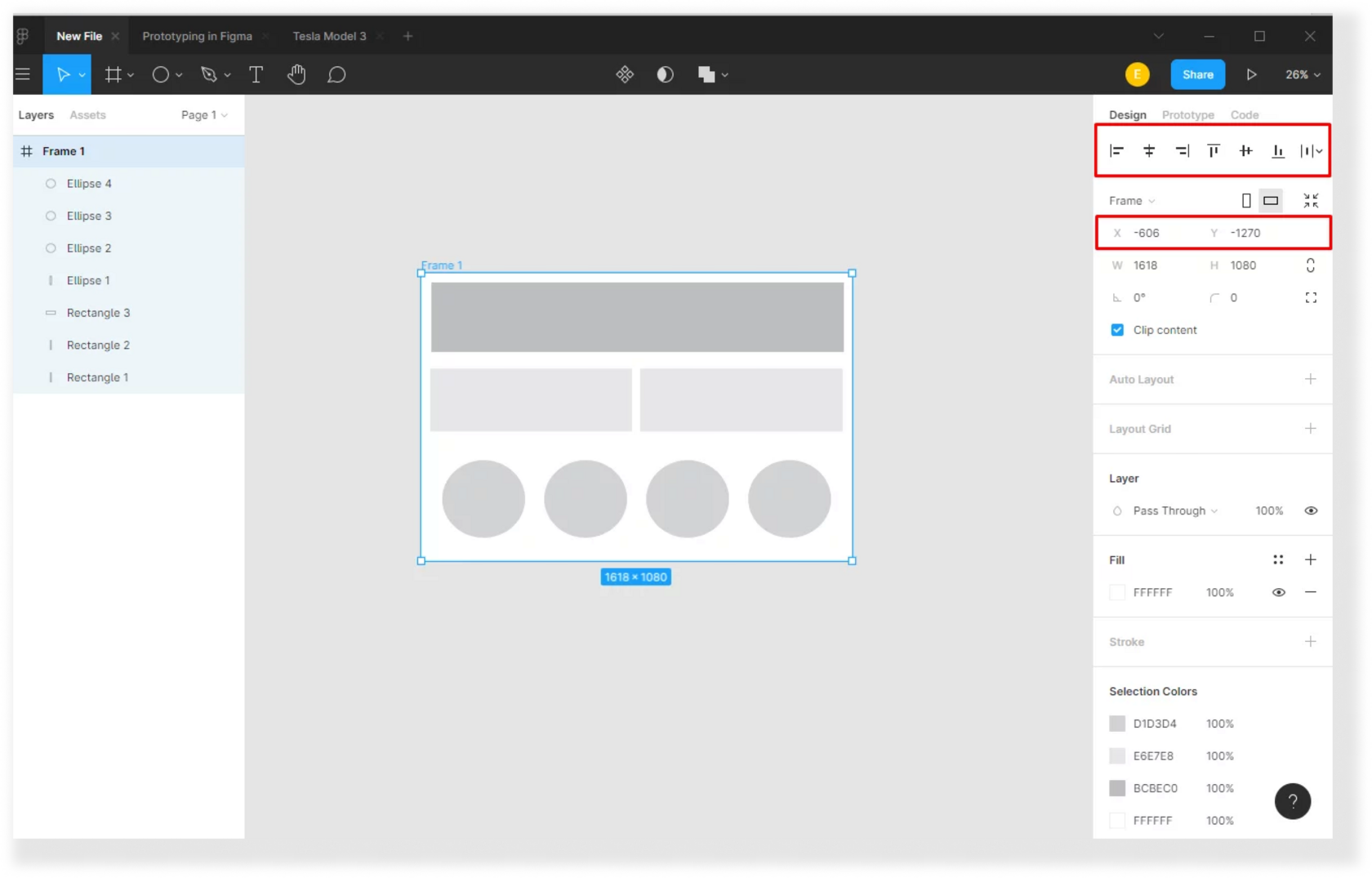Open the 26% zoom dropdown

click(1303, 74)
